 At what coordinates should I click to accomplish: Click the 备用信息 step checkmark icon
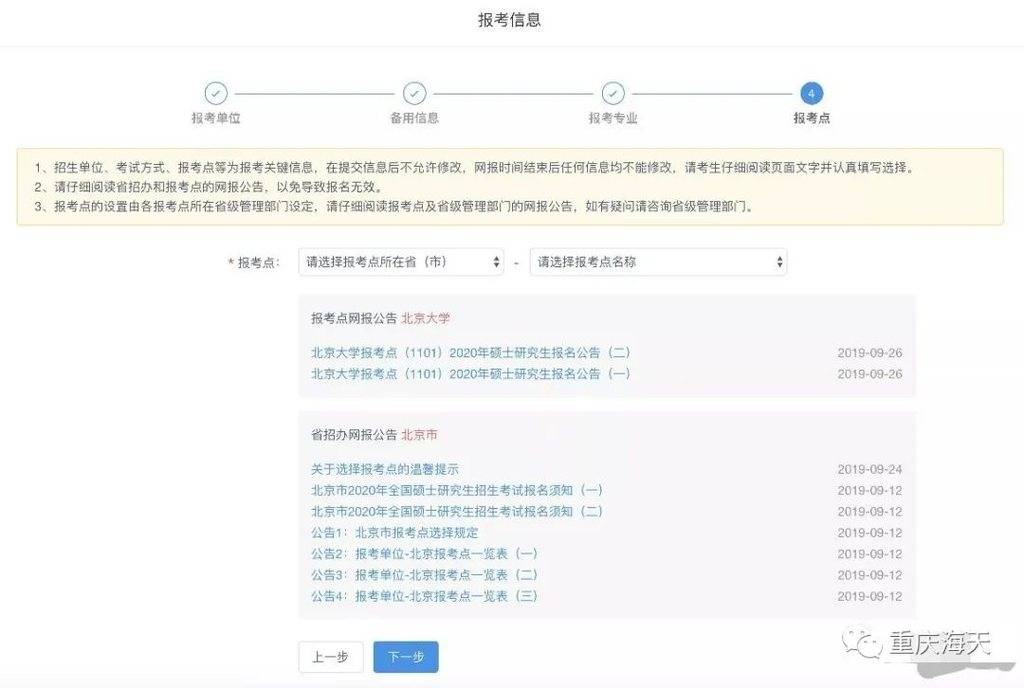point(413,91)
